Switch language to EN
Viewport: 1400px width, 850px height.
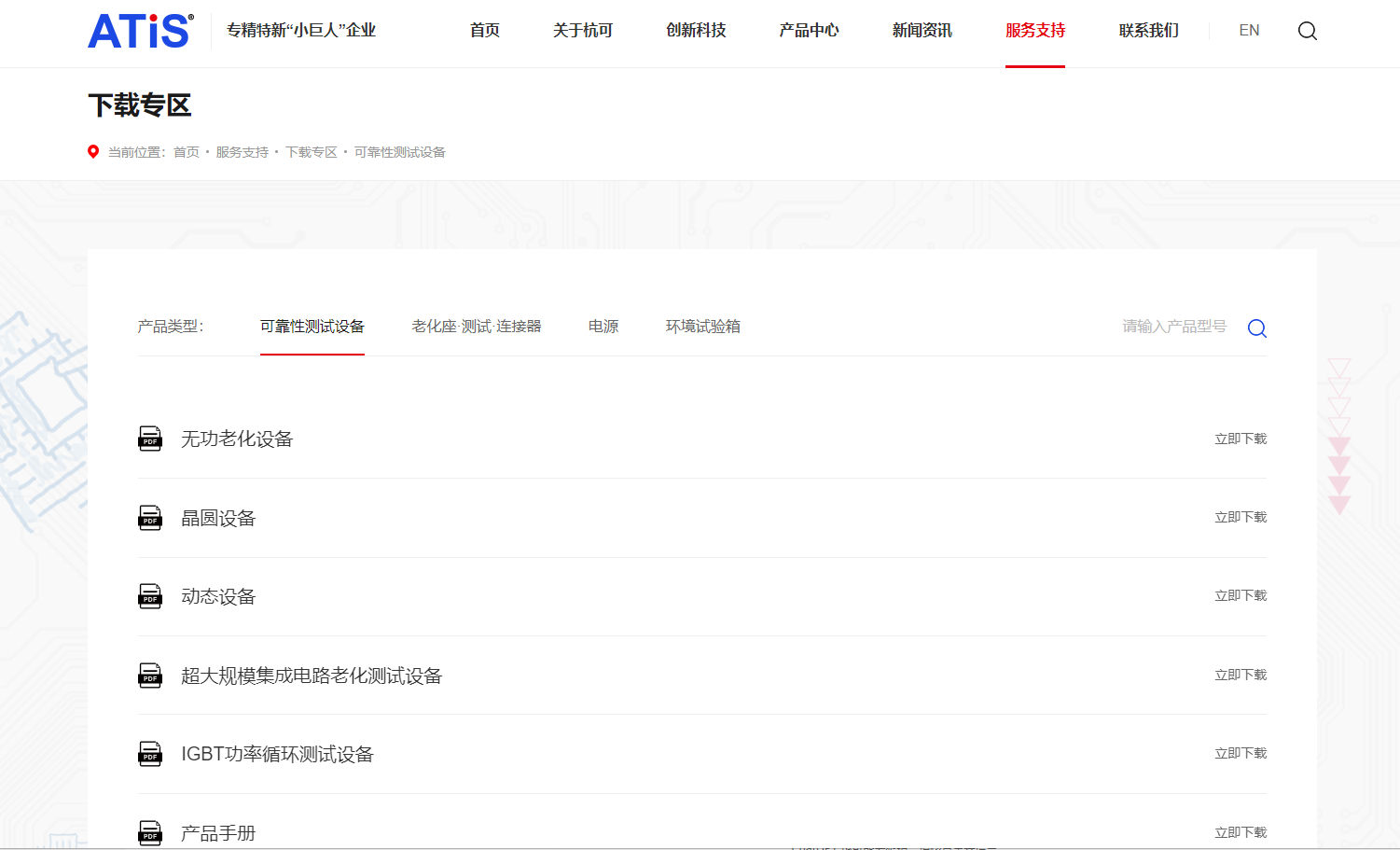pyautogui.click(x=1249, y=31)
